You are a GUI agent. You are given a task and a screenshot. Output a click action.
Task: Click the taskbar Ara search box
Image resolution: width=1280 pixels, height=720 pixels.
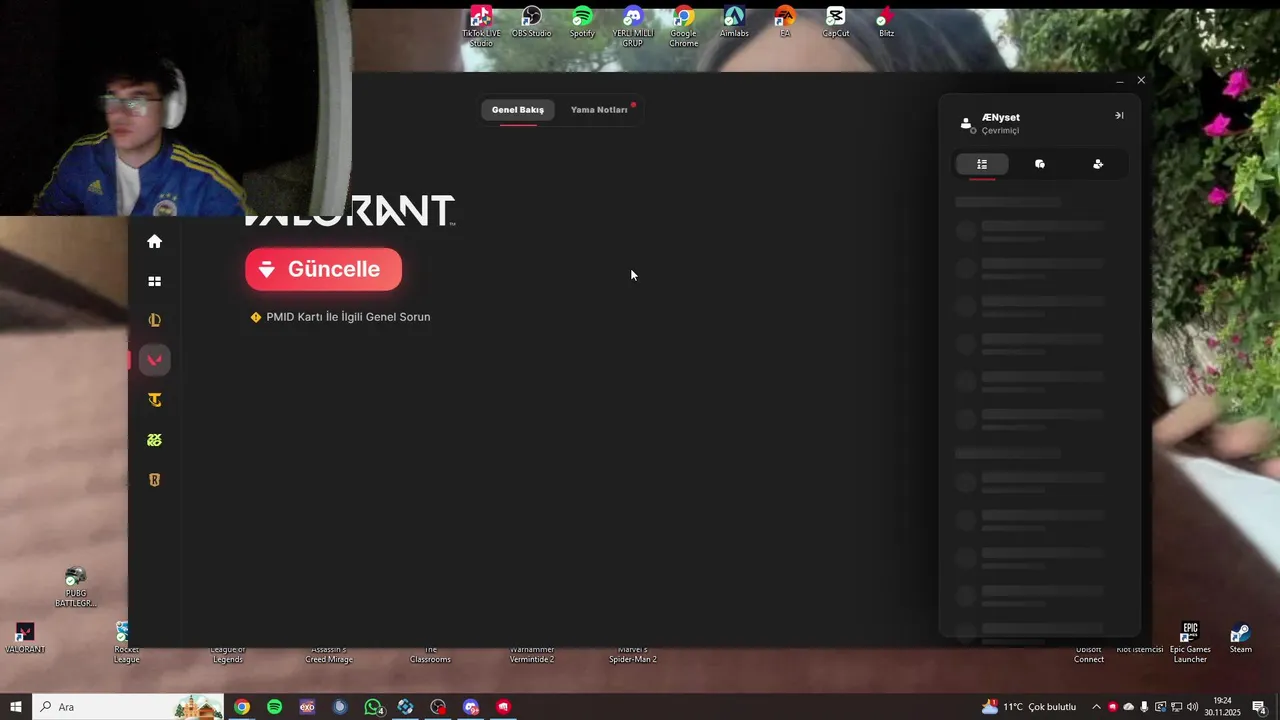point(128,707)
